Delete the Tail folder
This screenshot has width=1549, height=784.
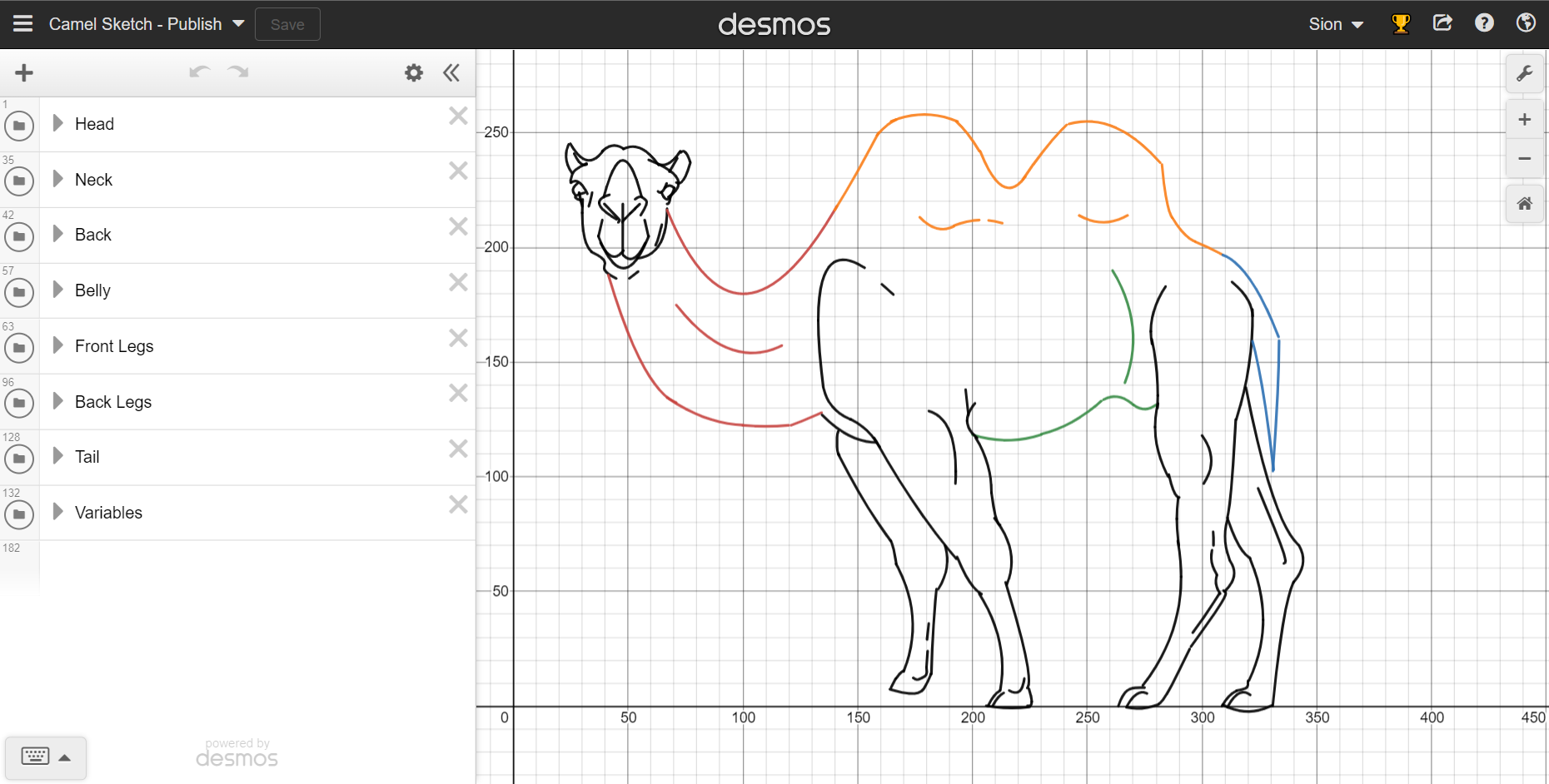pos(458,449)
